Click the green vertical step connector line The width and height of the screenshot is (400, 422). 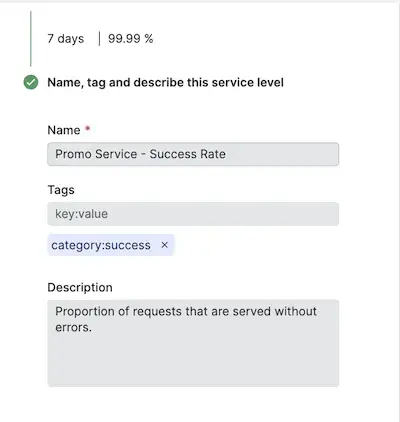tap(31, 38)
